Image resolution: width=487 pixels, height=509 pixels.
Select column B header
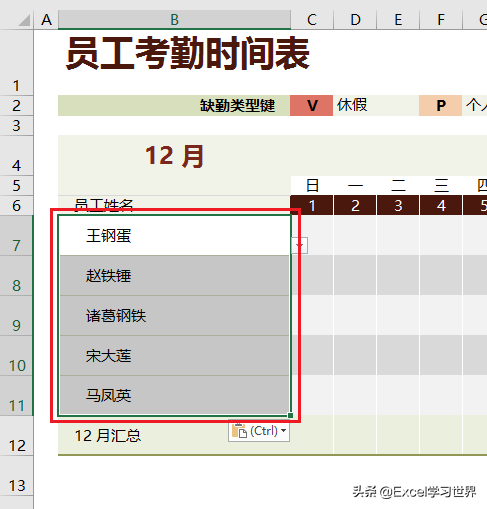(174, 20)
